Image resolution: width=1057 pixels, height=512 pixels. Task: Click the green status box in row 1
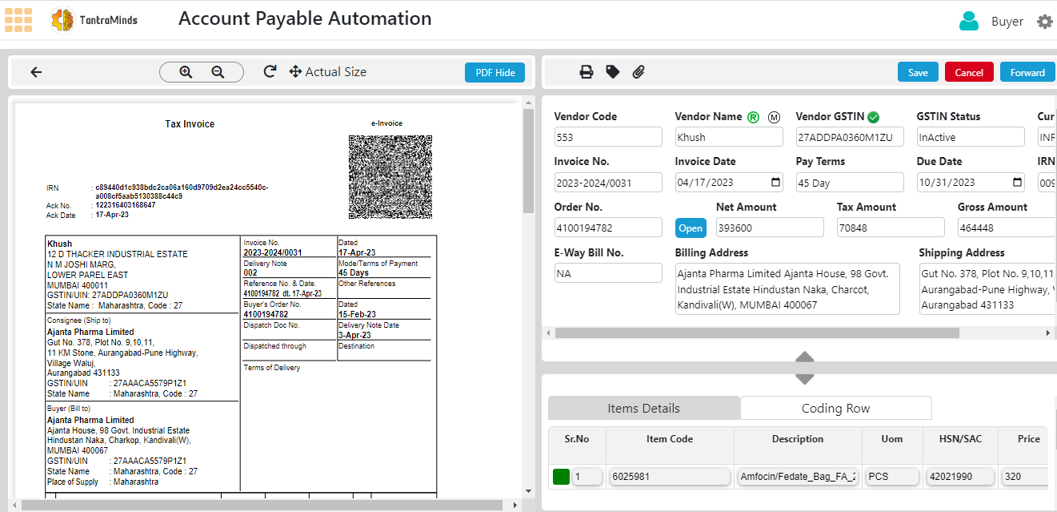point(560,477)
